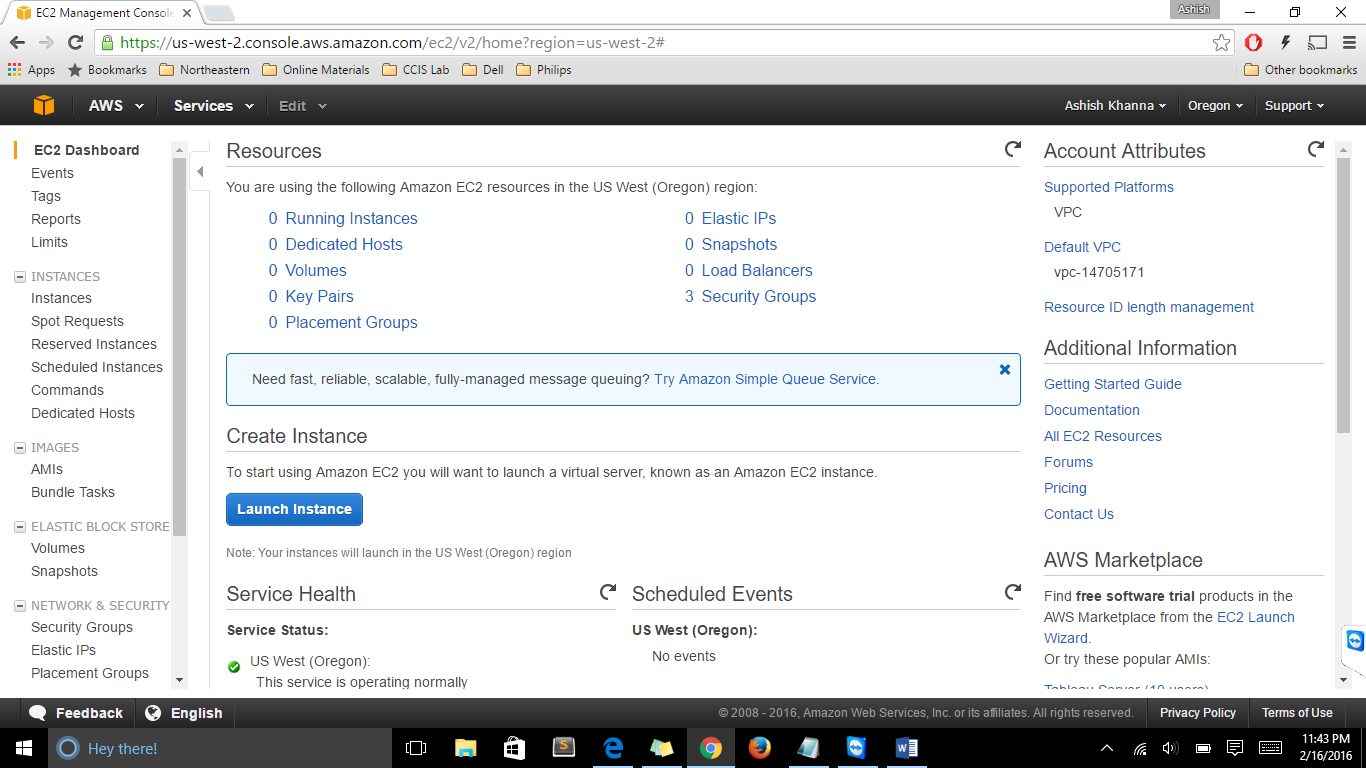Open the Ashish Khanna account menu
The image size is (1366, 768).
tap(1115, 106)
